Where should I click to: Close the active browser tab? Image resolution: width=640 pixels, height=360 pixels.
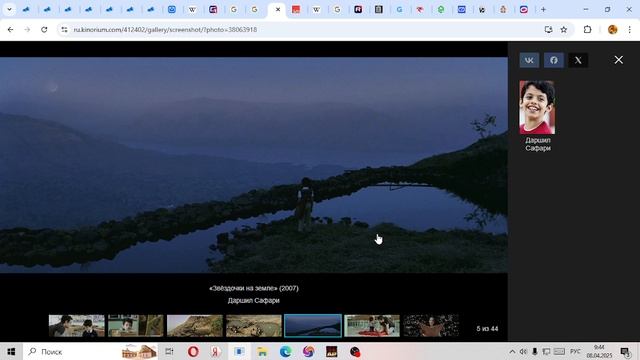(x=278, y=9)
